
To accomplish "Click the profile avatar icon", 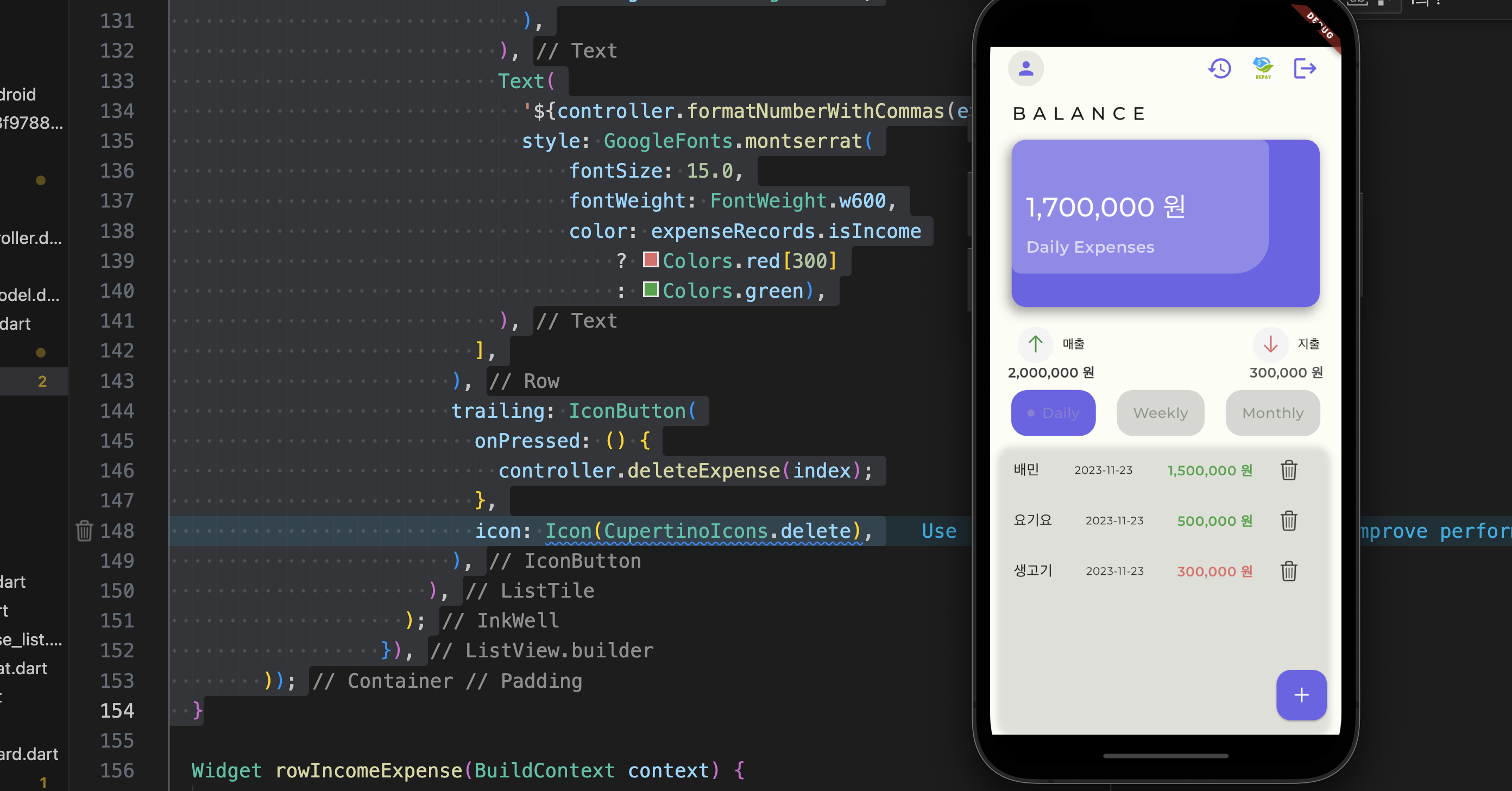I will pos(1025,68).
